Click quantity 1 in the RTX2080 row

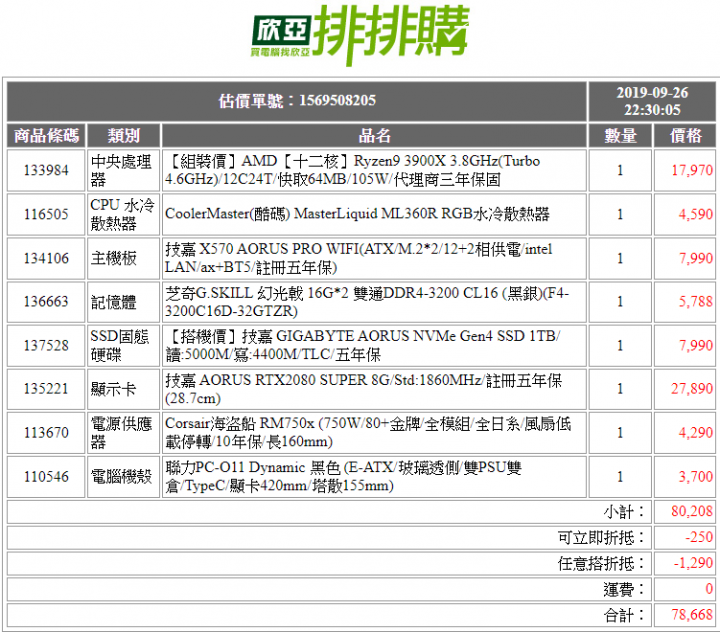620,389
